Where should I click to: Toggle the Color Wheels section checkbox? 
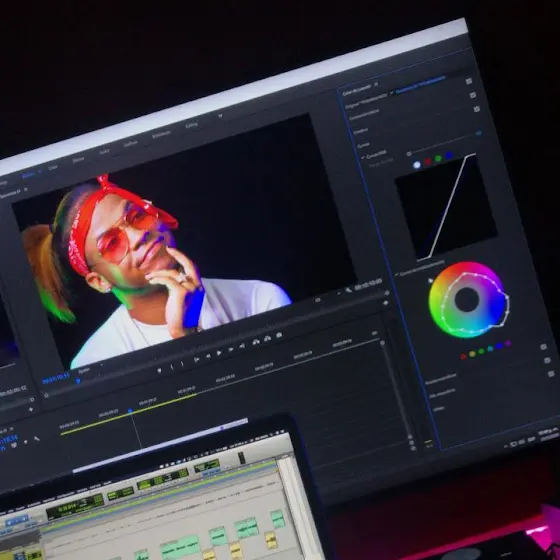click(543, 347)
